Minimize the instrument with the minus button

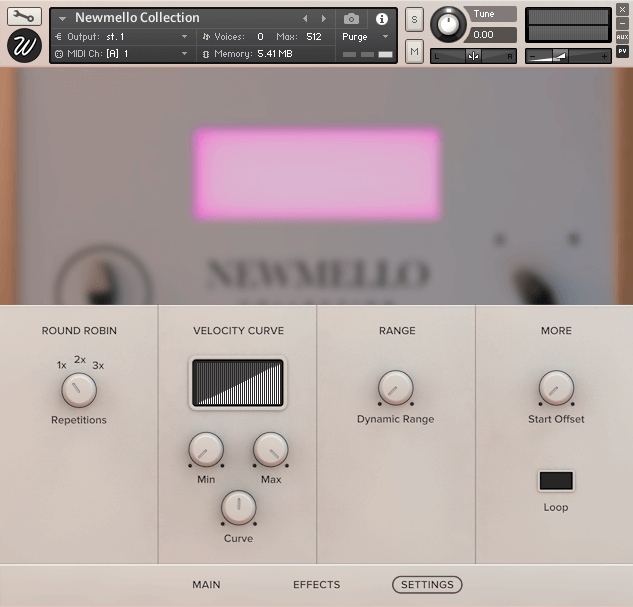tap(622, 23)
